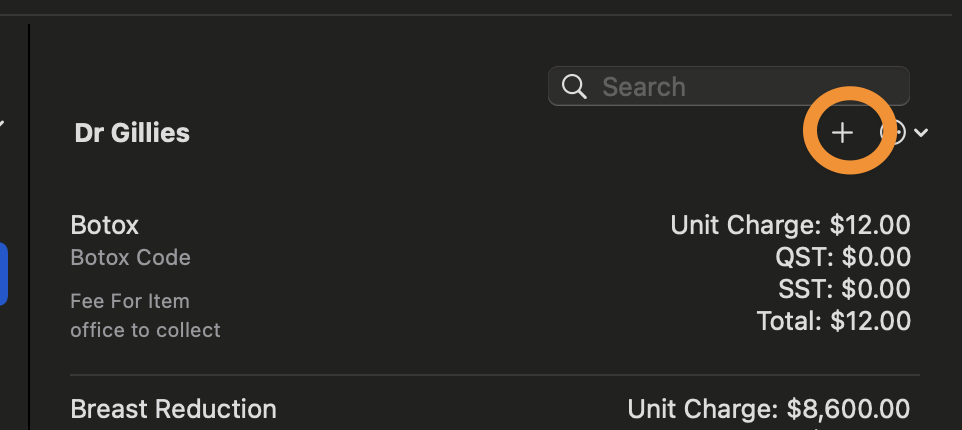
Task: Click the QST $0.00 line
Action: pyautogui.click(x=843, y=258)
